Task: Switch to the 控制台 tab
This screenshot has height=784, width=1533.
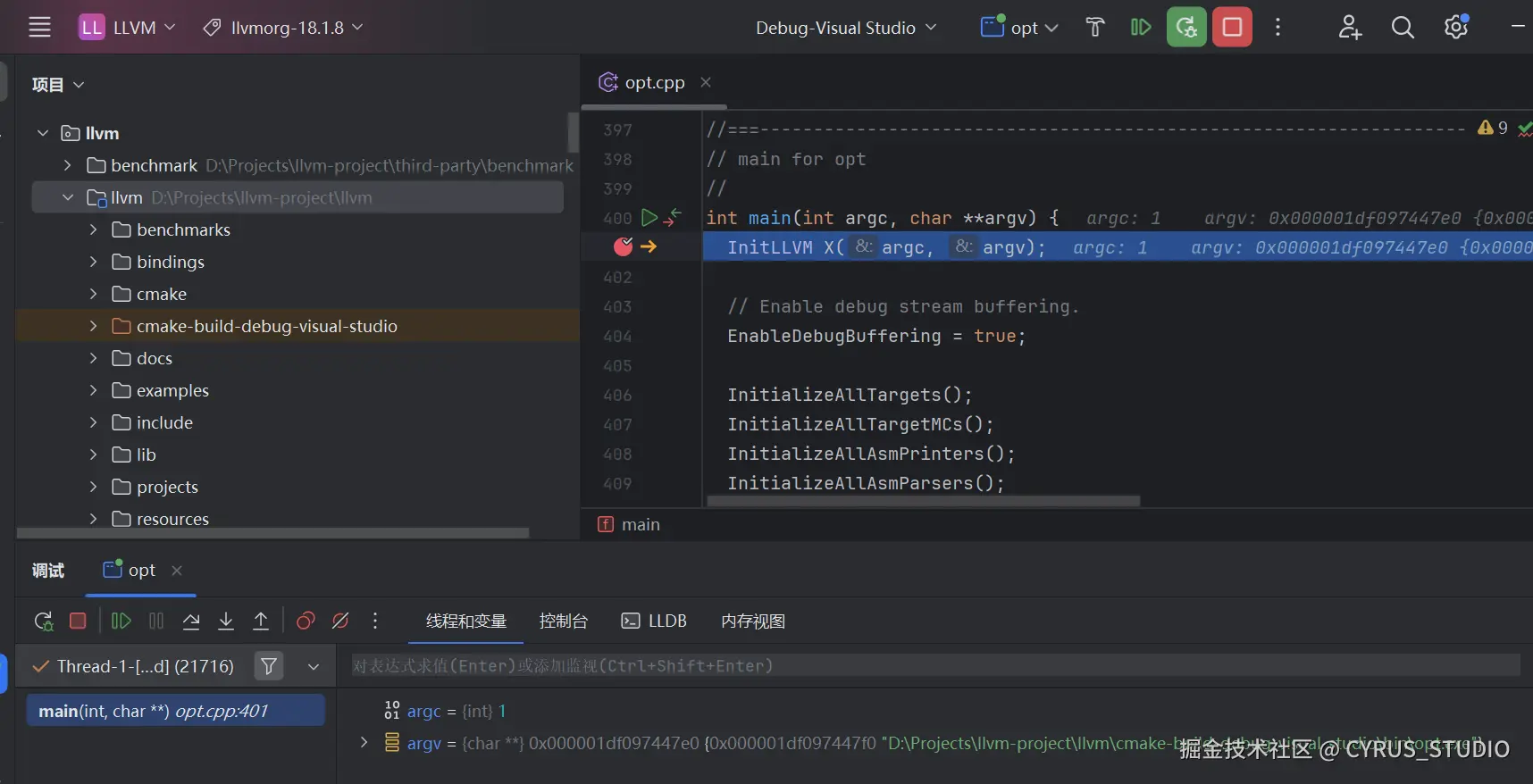Action: [x=564, y=621]
